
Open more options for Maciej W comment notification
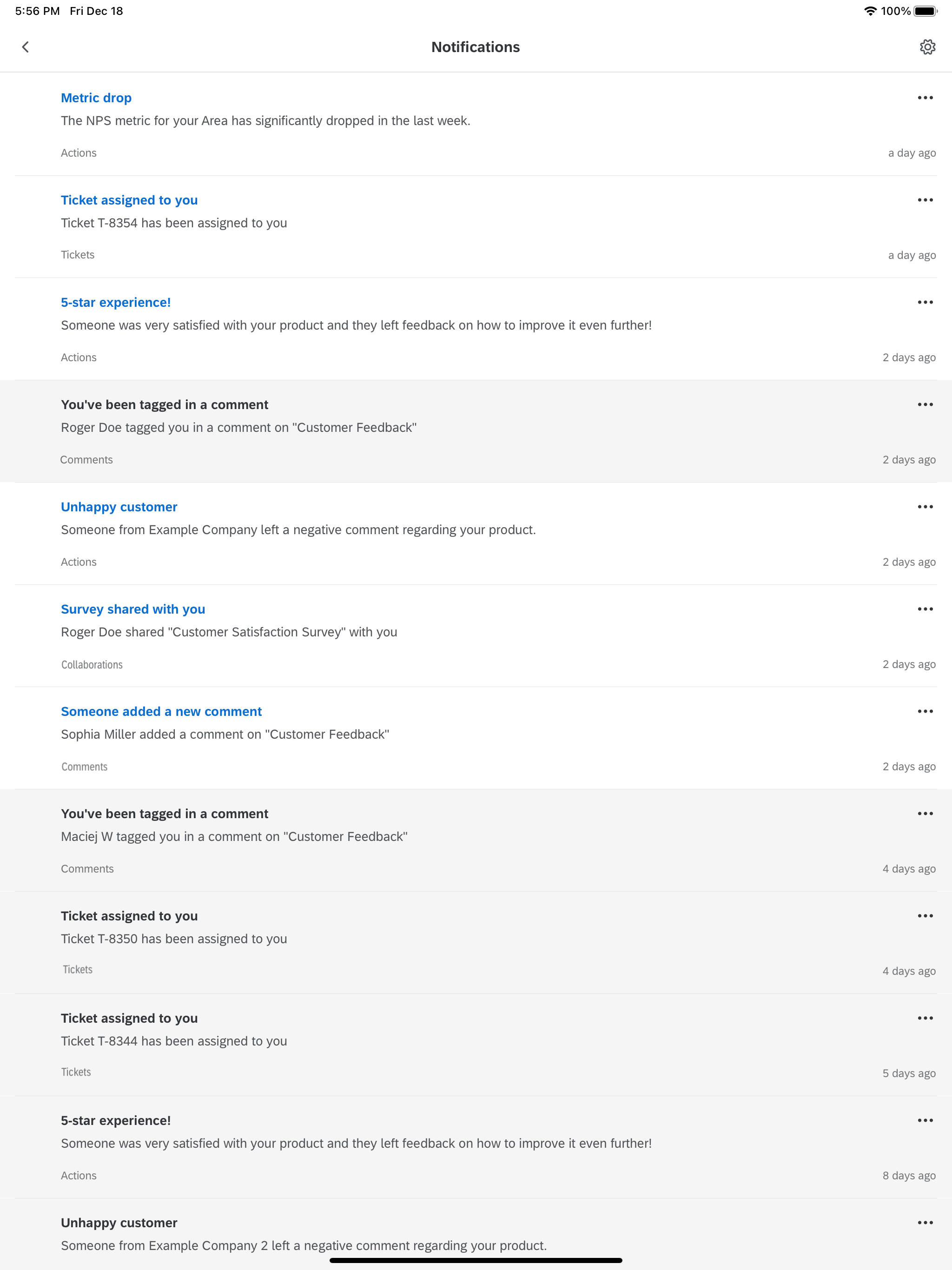[x=925, y=814]
